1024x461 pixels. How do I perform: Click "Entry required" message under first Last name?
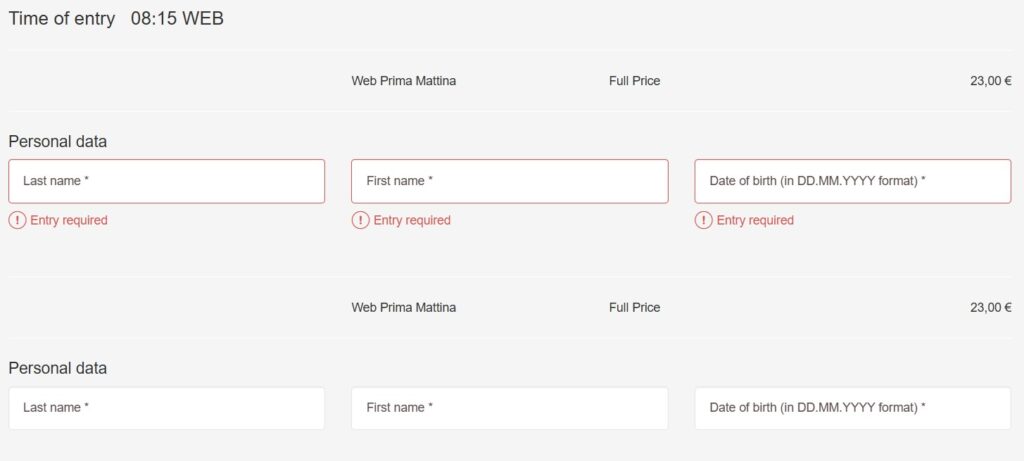(69, 221)
